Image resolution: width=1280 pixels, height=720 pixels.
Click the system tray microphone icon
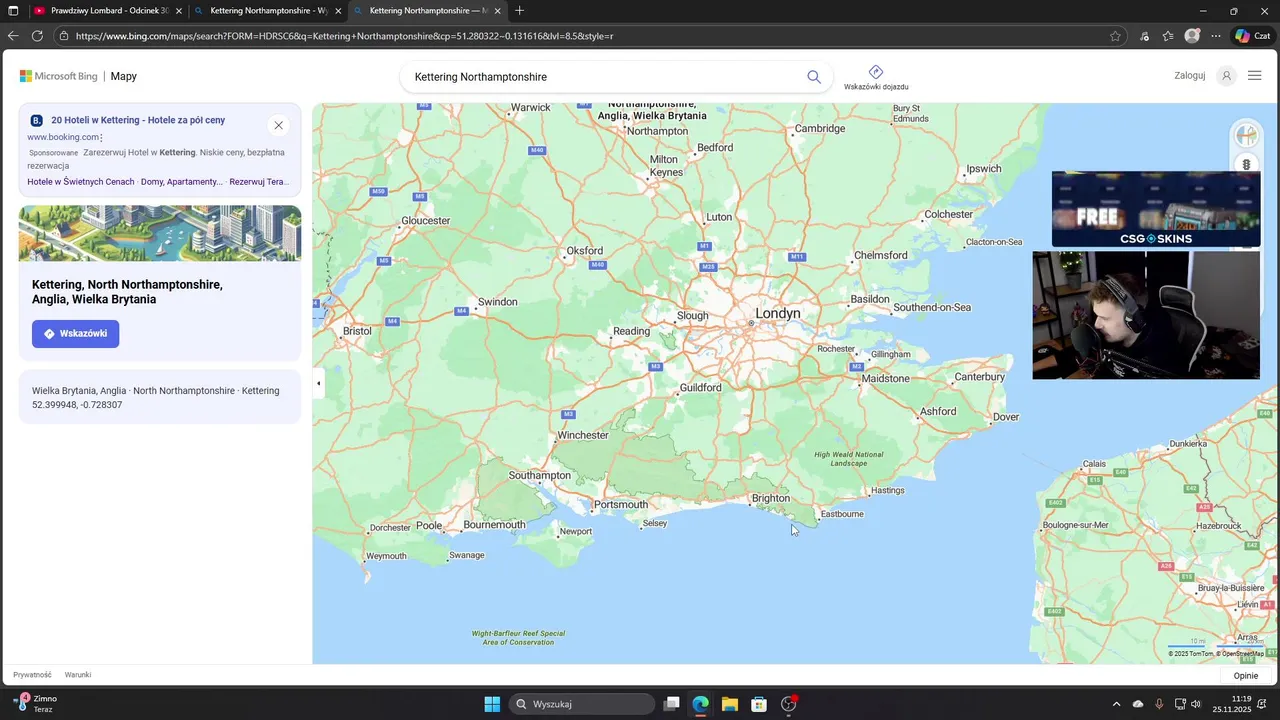[1159, 704]
